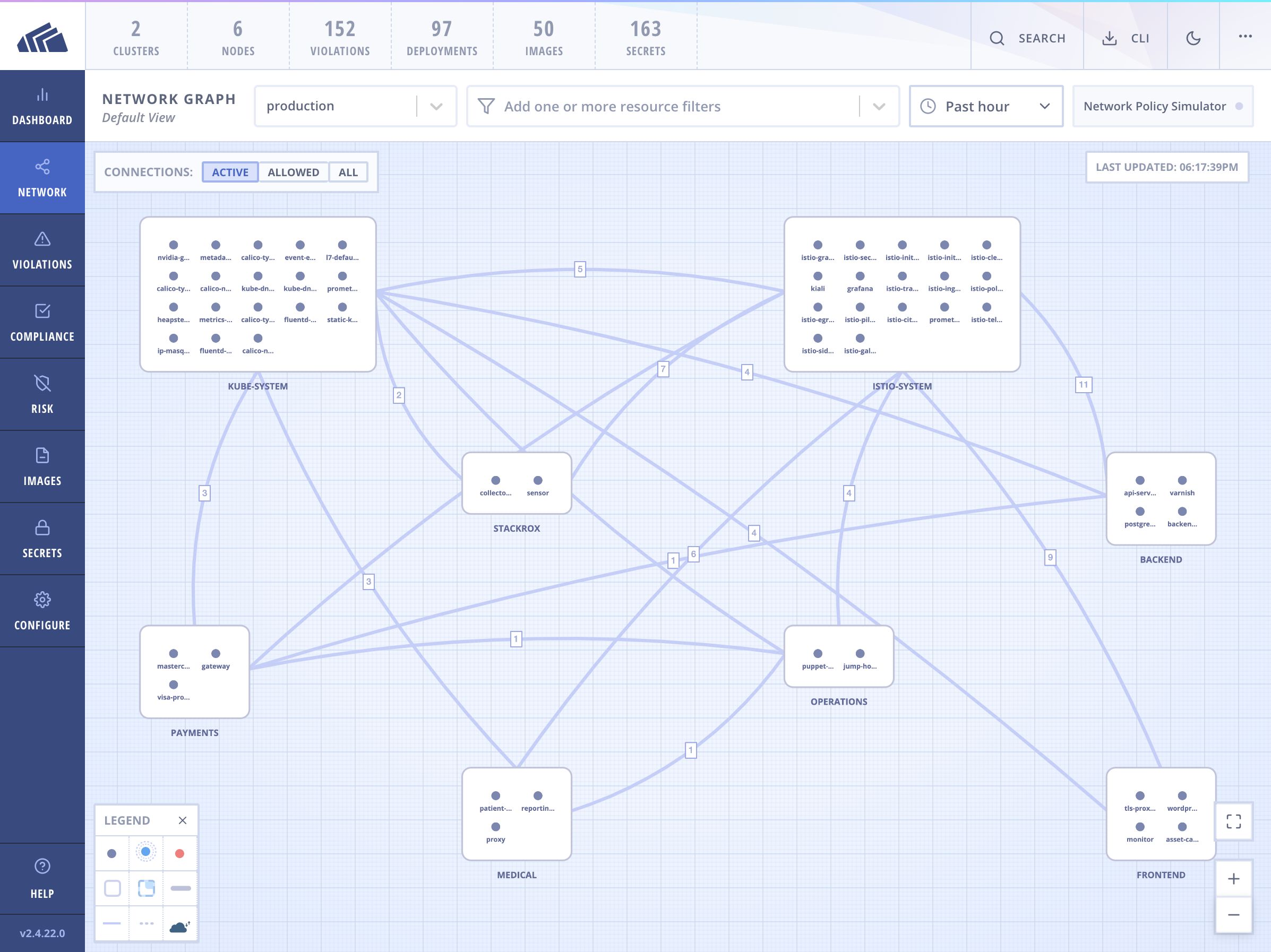Click the 2 Clusters summary tab
The height and width of the screenshot is (952, 1271).
pos(136,37)
